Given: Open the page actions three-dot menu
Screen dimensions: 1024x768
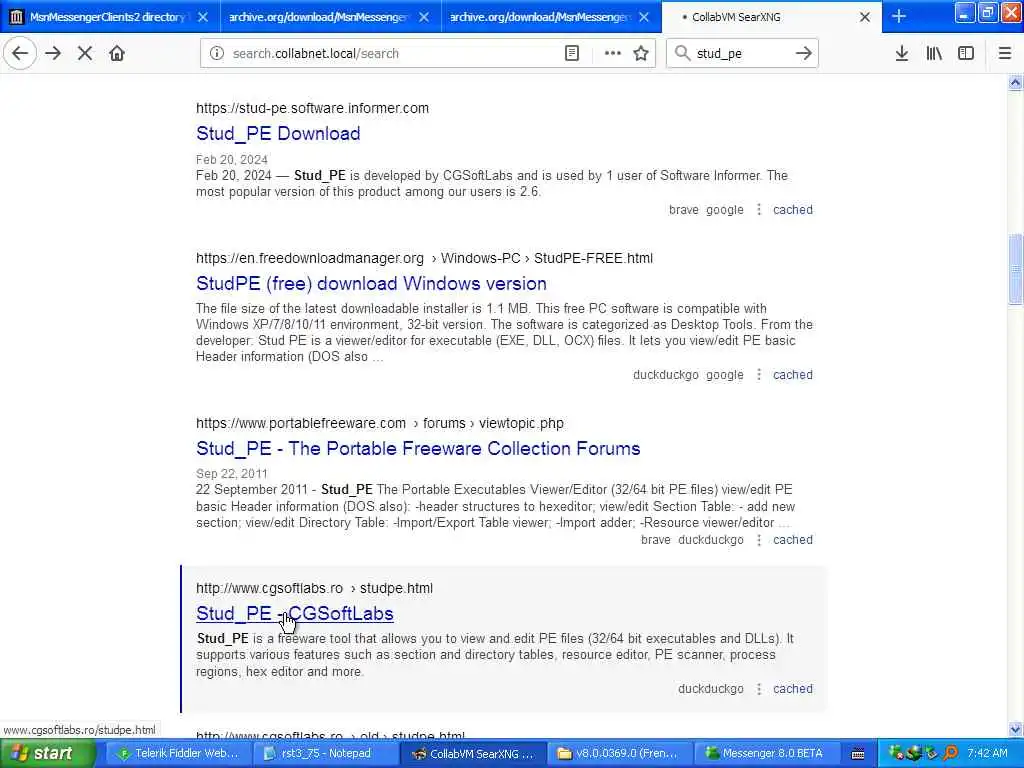Looking at the screenshot, I should (x=613, y=54).
